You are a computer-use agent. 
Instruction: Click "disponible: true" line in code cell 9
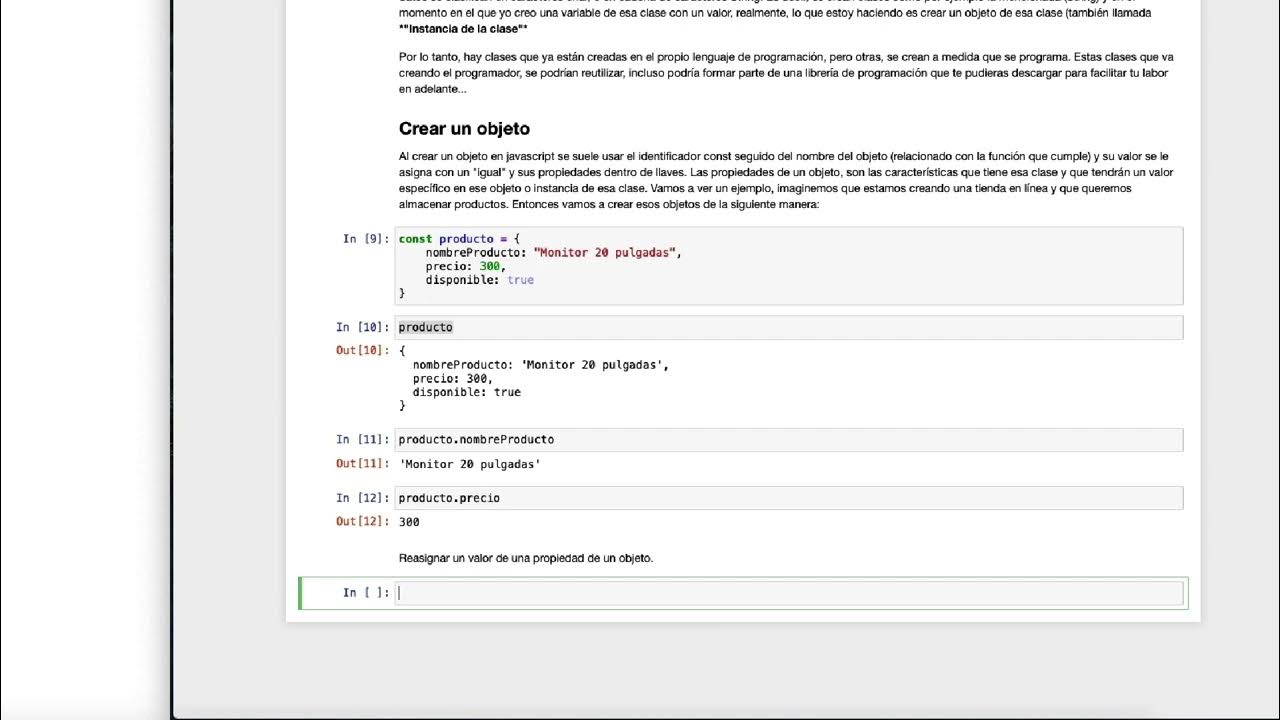pyautogui.click(x=480, y=280)
